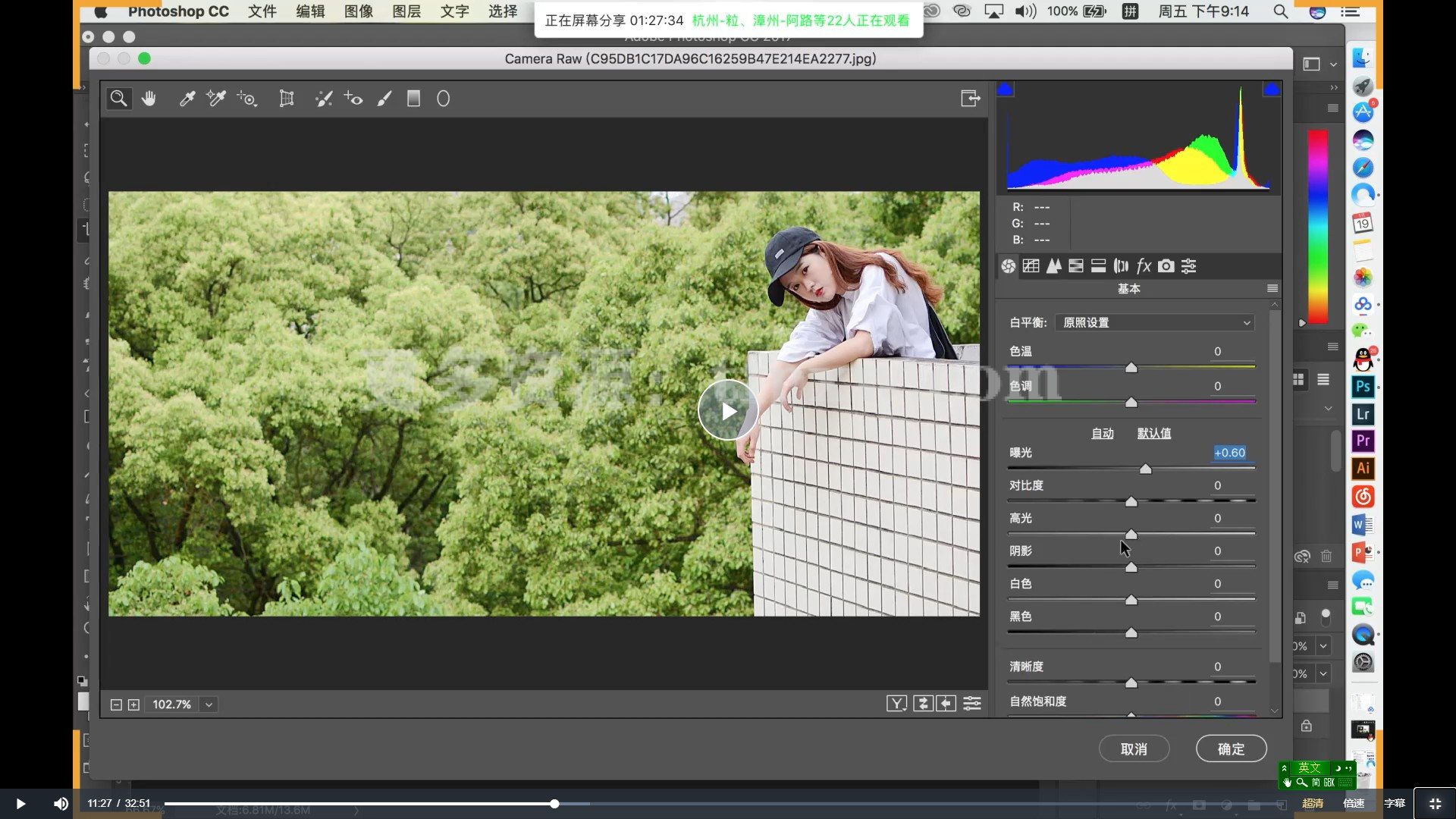1456x819 pixels.
Task: Toggle shadow clipping warning in histogram
Action: click(1005, 89)
